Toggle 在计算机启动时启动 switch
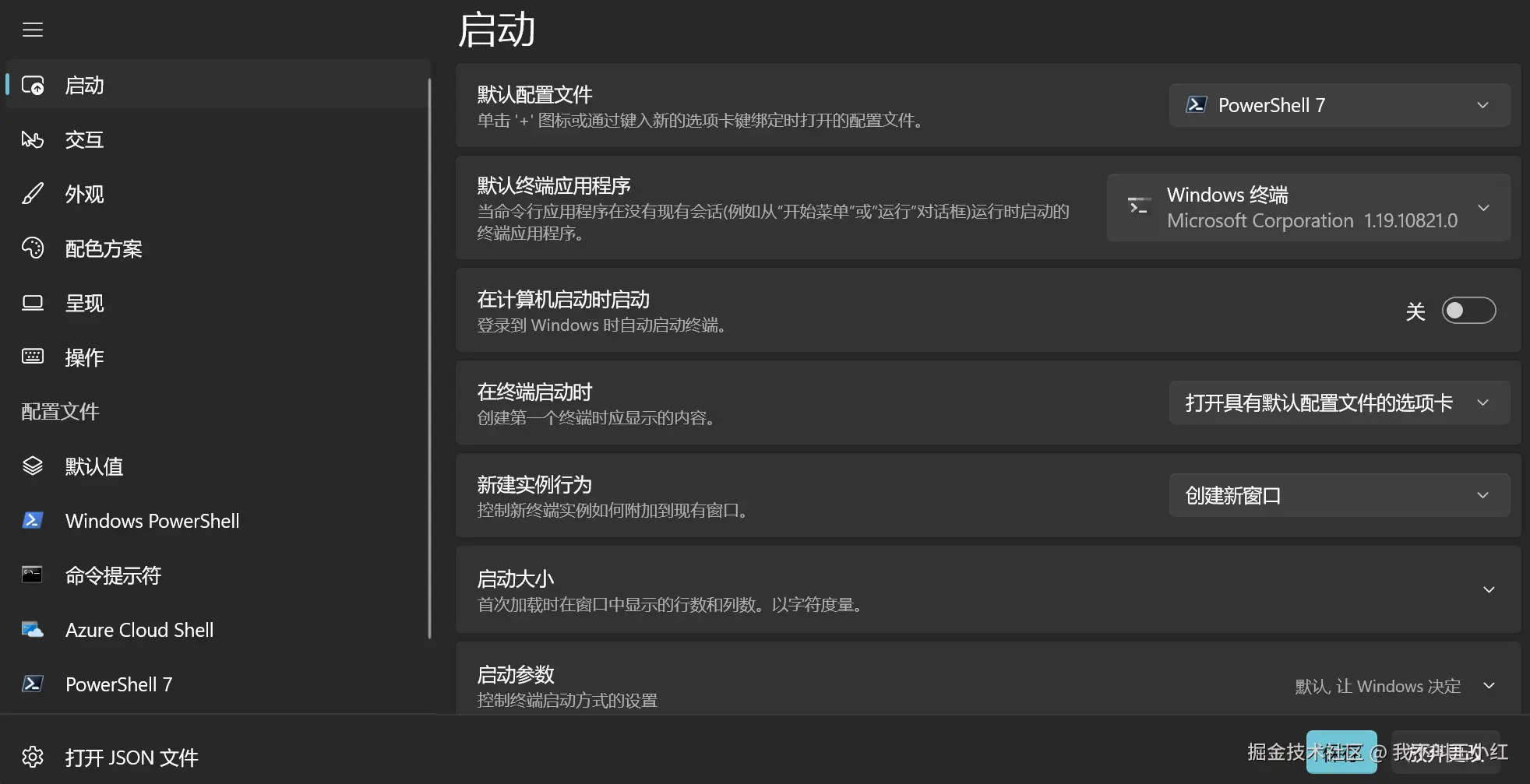The height and width of the screenshot is (784, 1530). pos(1468,311)
